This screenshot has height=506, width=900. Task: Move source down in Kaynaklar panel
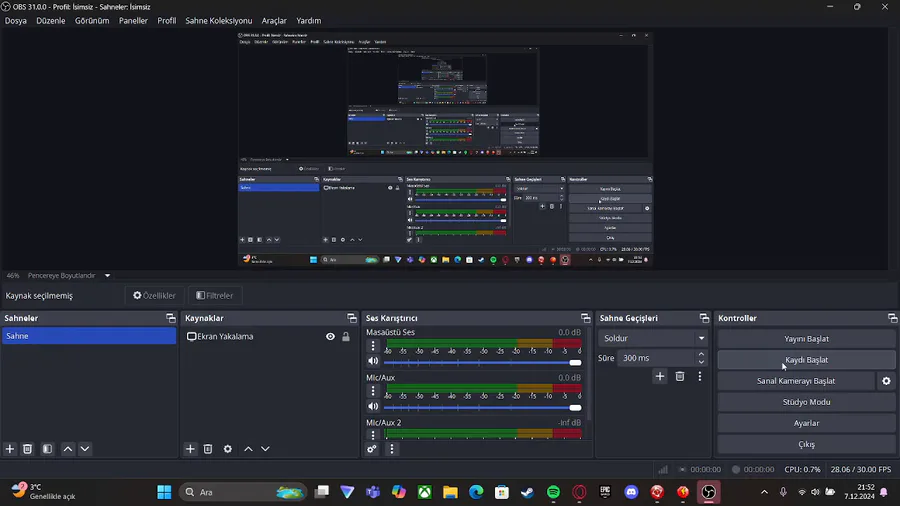(265, 449)
